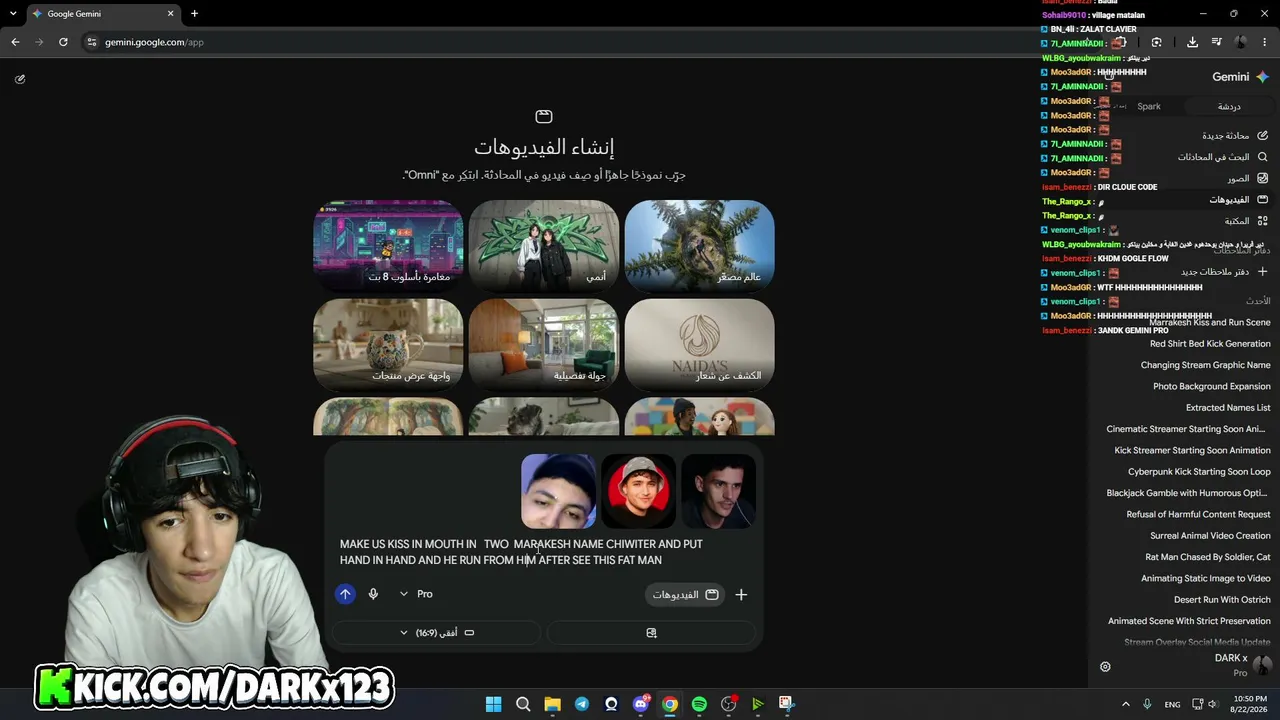Open Chrome media controls

coord(1216,42)
